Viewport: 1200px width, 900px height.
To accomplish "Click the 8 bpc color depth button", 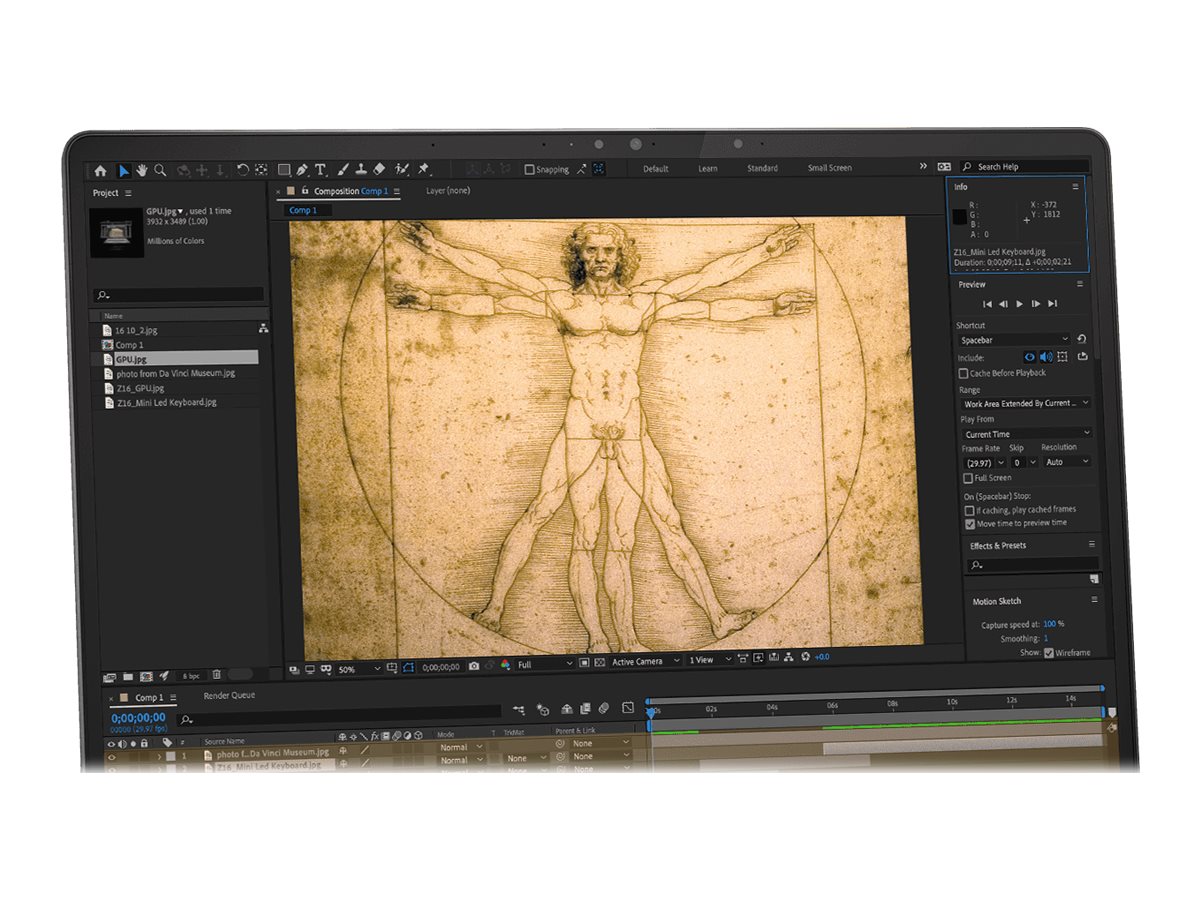I will coord(190,676).
